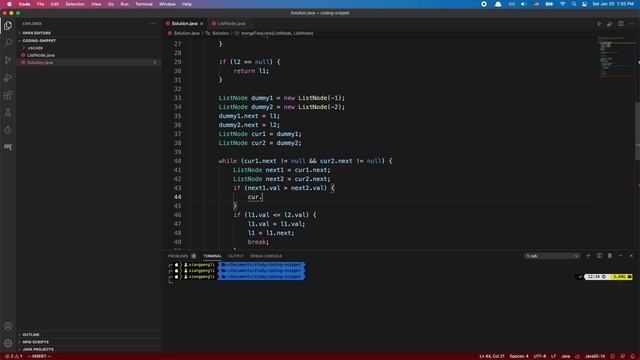
Task: Open notifications bell in status bar
Action: point(632,356)
